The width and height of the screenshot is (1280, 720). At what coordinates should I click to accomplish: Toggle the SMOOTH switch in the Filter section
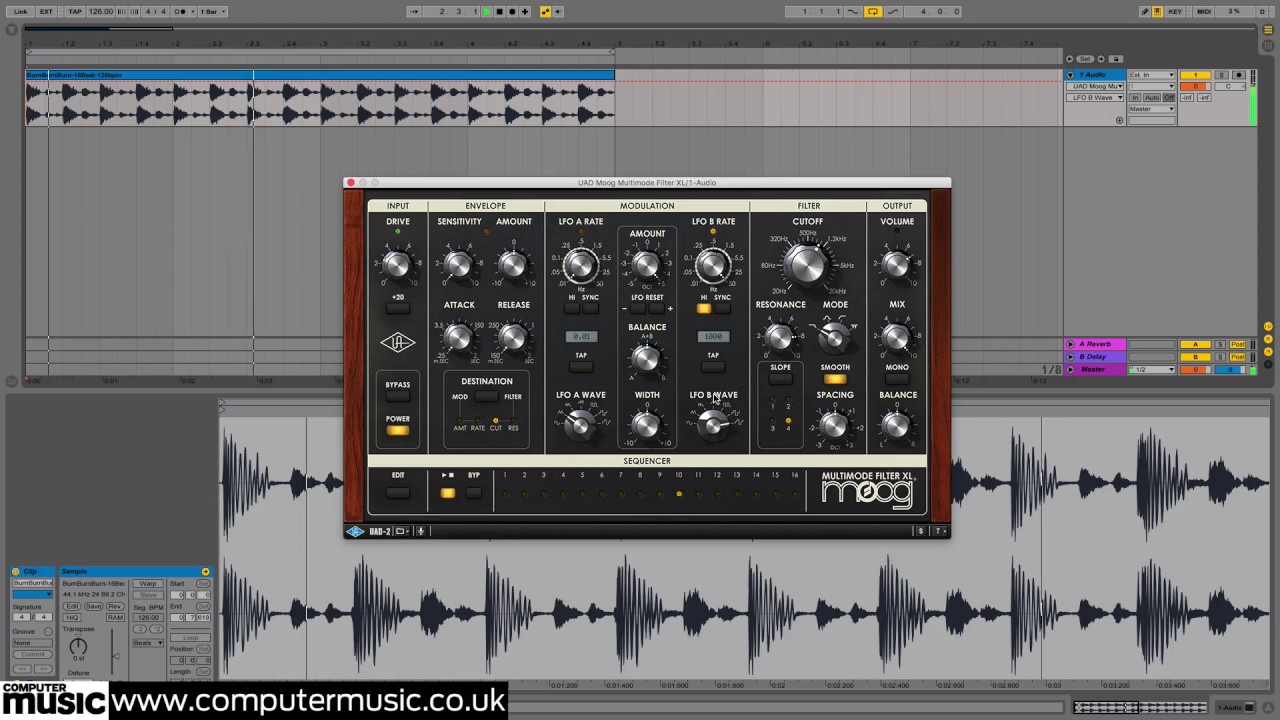[x=835, y=379]
